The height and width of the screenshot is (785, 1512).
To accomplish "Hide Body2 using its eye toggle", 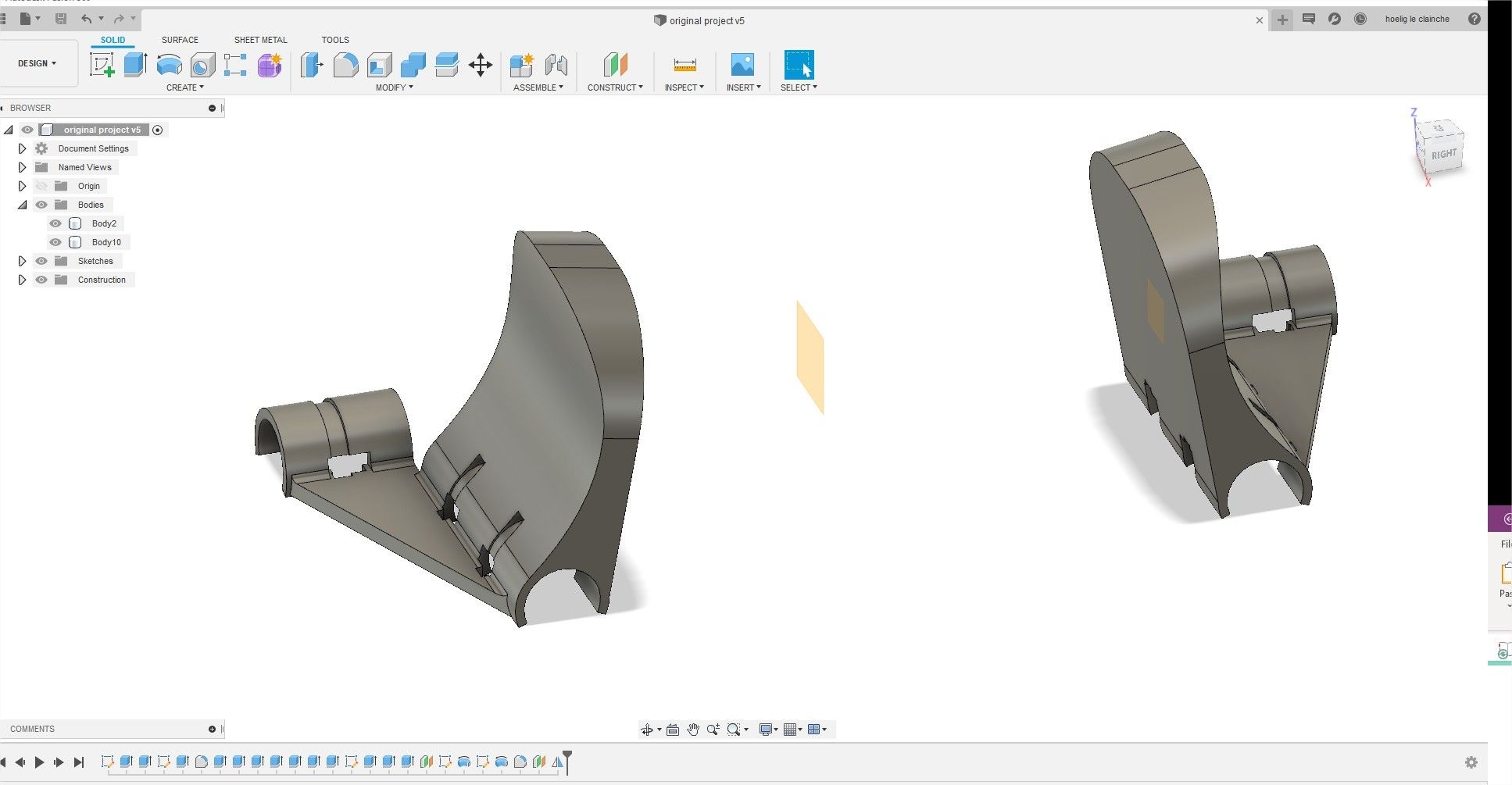I will click(55, 223).
